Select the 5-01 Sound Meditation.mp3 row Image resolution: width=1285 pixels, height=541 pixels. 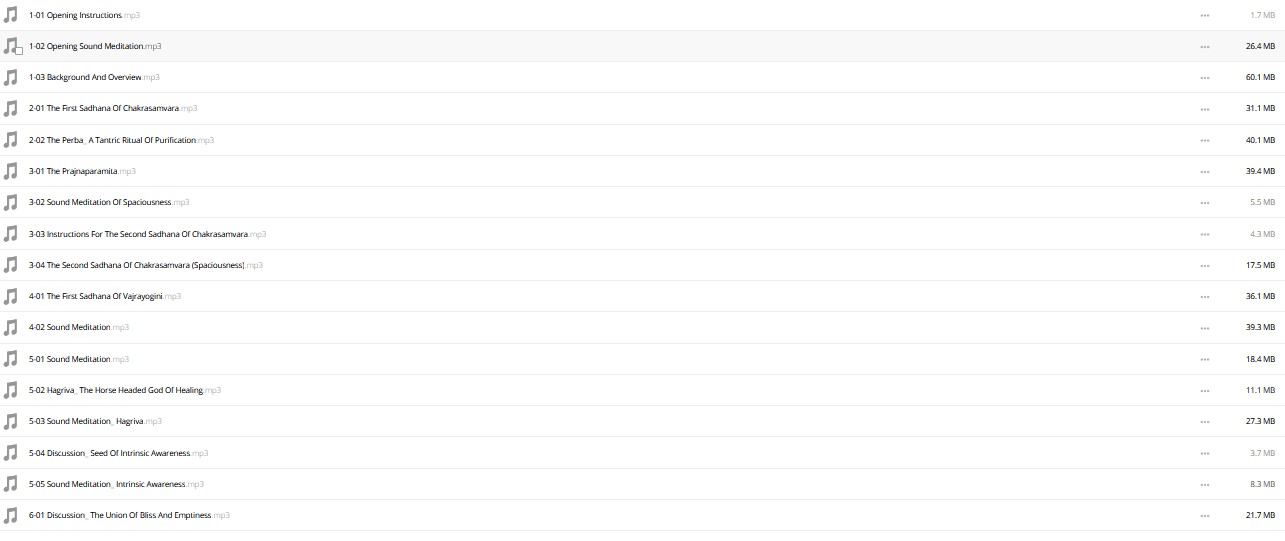point(642,359)
